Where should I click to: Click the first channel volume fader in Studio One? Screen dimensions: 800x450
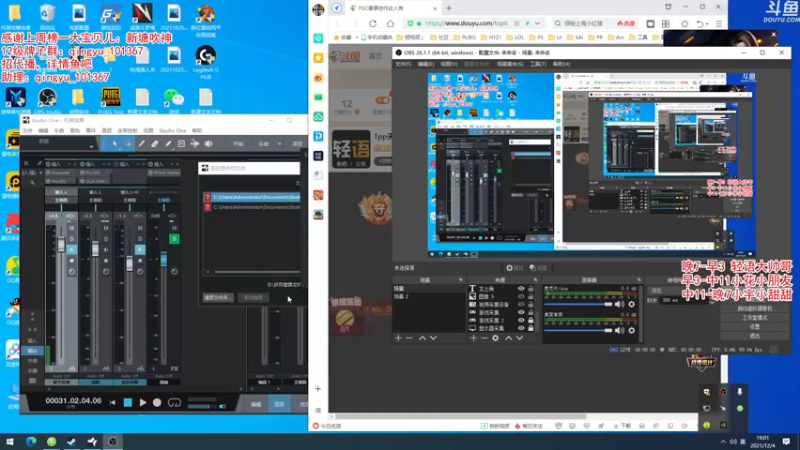(x=61, y=244)
